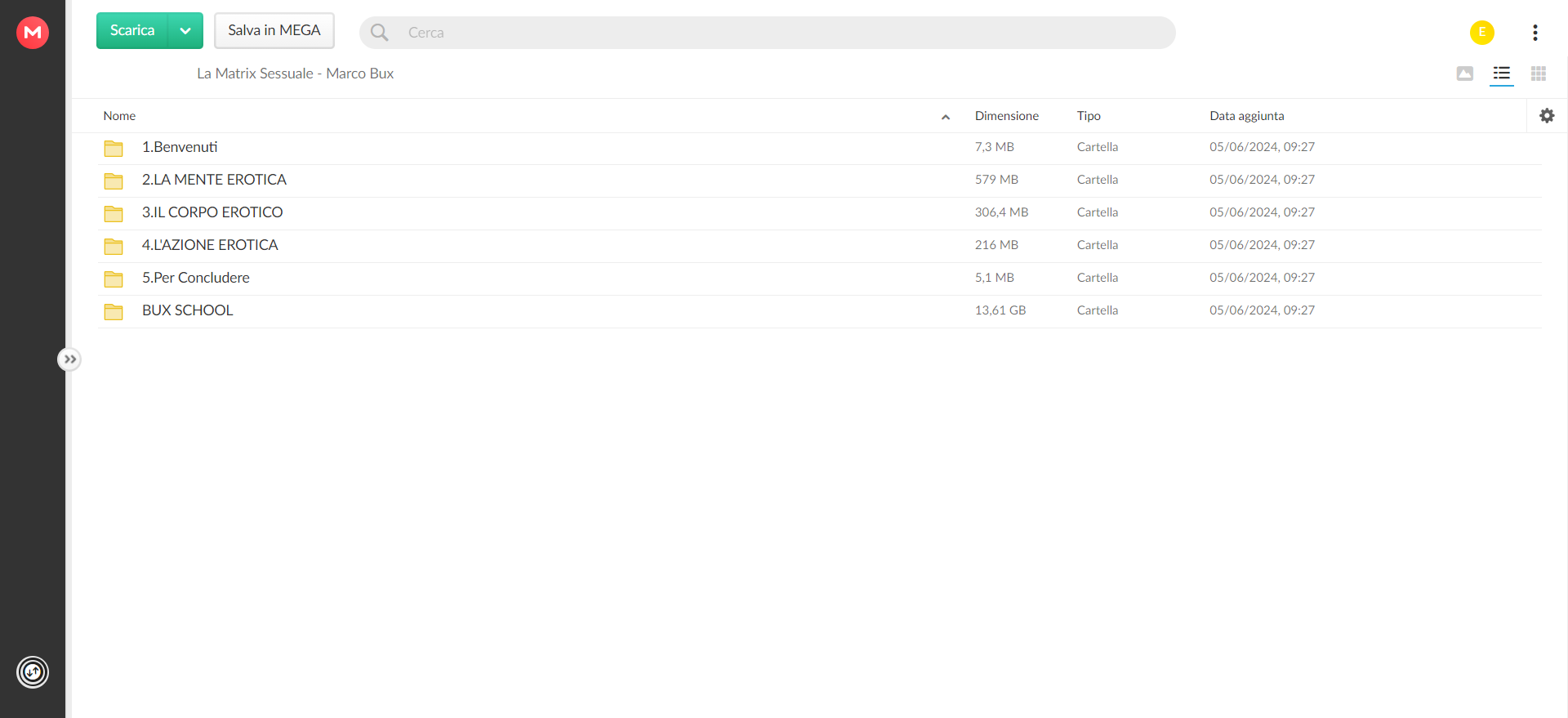Click the 579 MB size value
The height and width of the screenshot is (718, 1568).
[x=996, y=180]
